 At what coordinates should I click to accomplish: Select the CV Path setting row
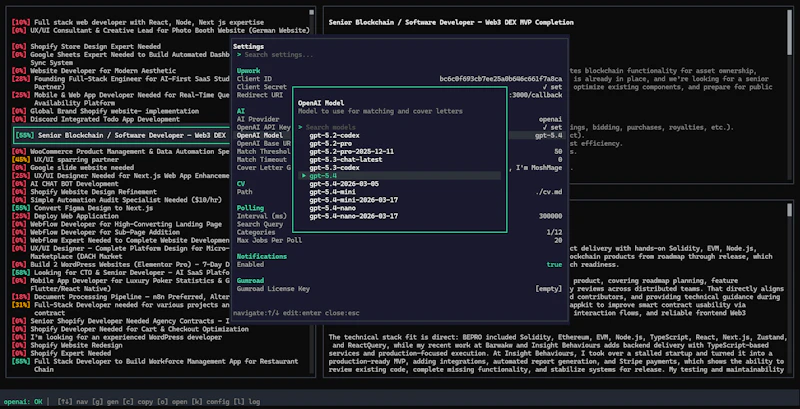(x=399, y=192)
